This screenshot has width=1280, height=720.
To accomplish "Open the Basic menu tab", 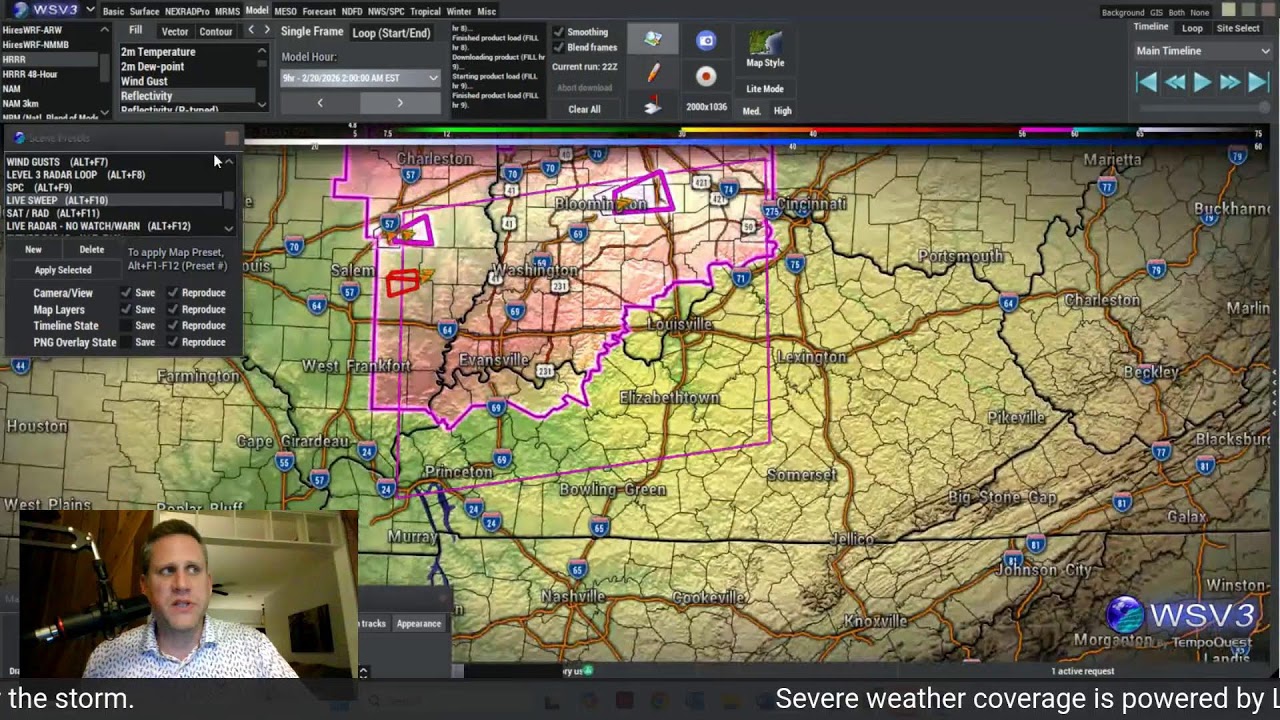I will (x=113, y=11).
